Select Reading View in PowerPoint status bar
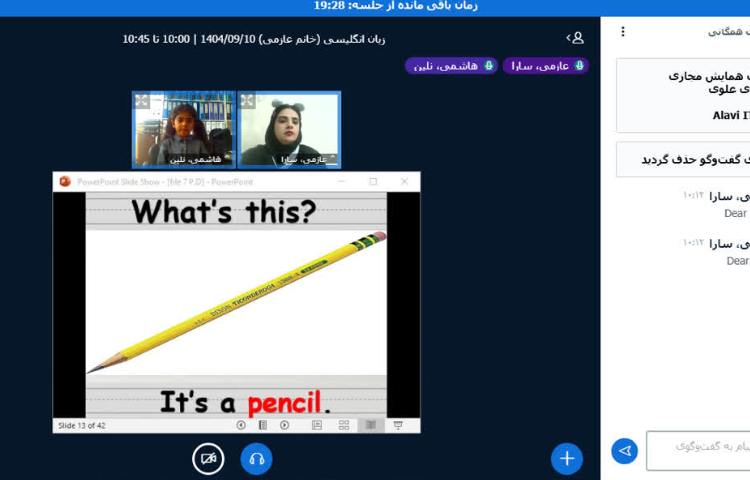 pos(371,425)
